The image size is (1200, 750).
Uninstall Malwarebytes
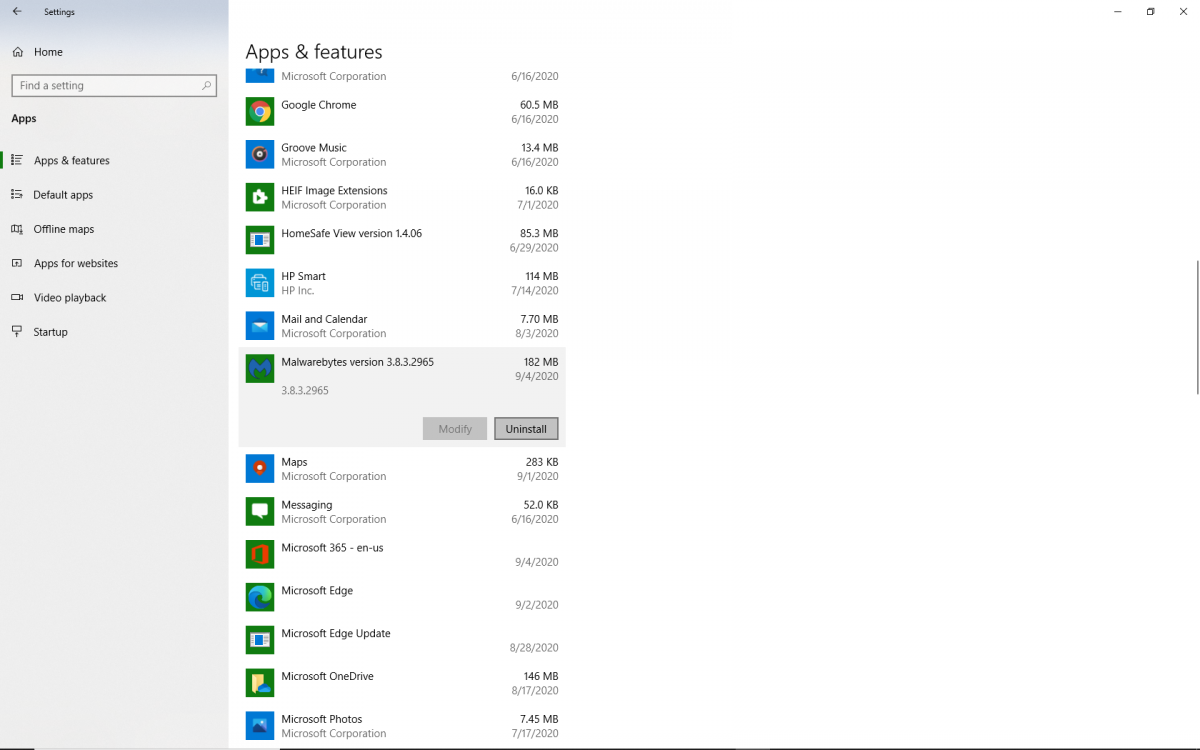coord(526,429)
